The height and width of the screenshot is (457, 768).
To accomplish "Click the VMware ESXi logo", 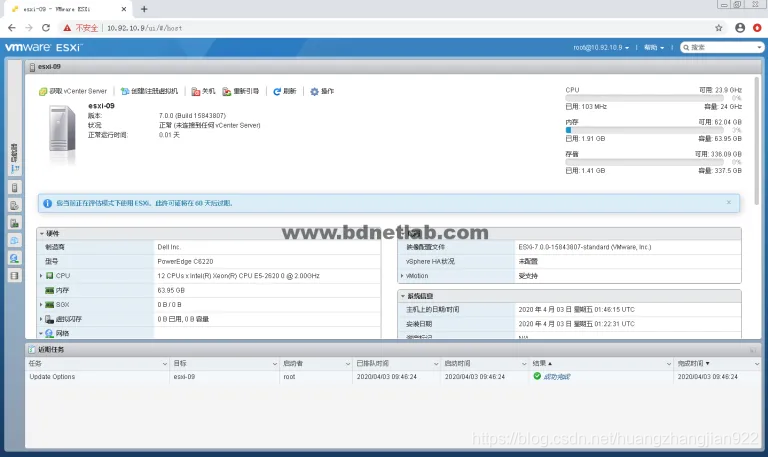I will [43, 48].
